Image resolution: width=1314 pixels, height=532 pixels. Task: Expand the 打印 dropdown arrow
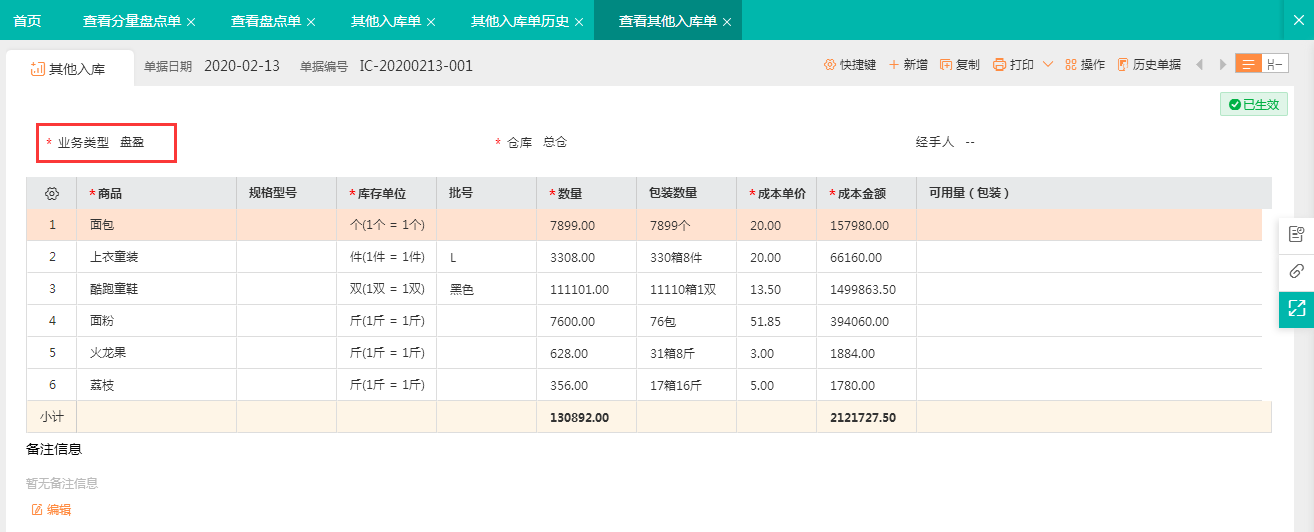(x=1047, y=65)
